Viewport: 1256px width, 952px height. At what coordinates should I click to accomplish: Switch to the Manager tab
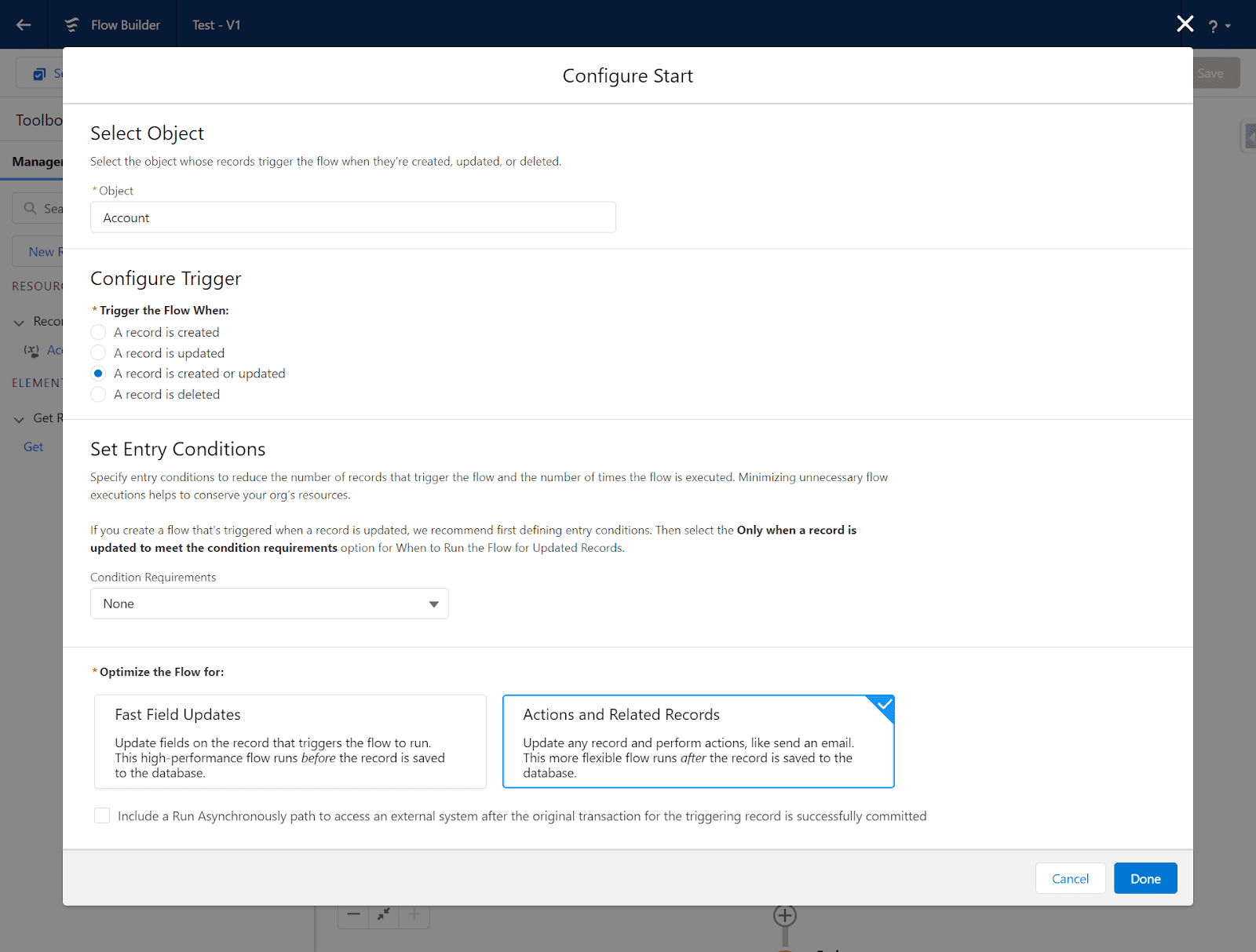click(37, 162)
